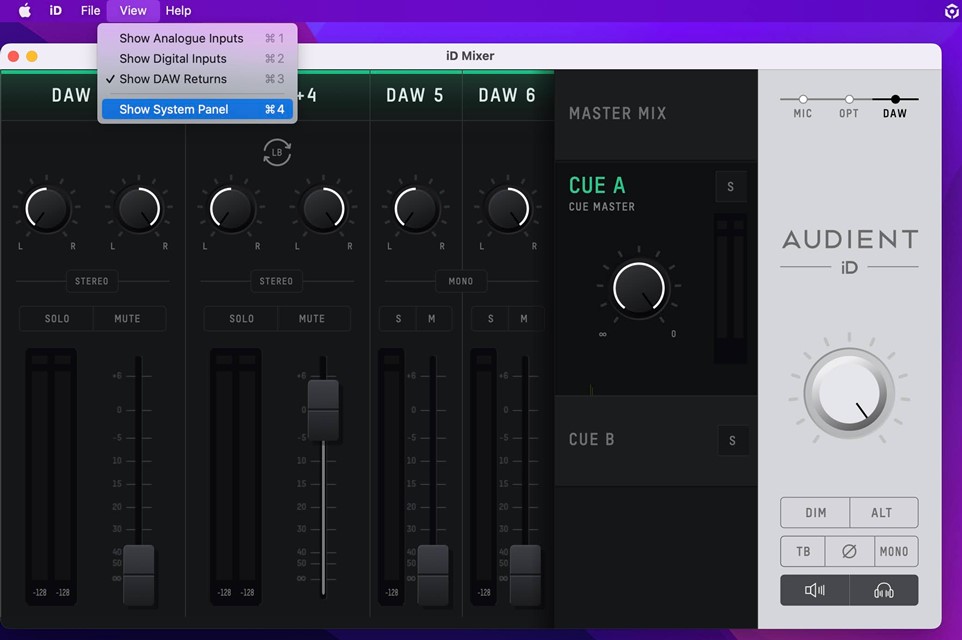This screenshot has width=962, height=640.
Task: Toggle the phase invert icon
Action: tap(850, 551)
